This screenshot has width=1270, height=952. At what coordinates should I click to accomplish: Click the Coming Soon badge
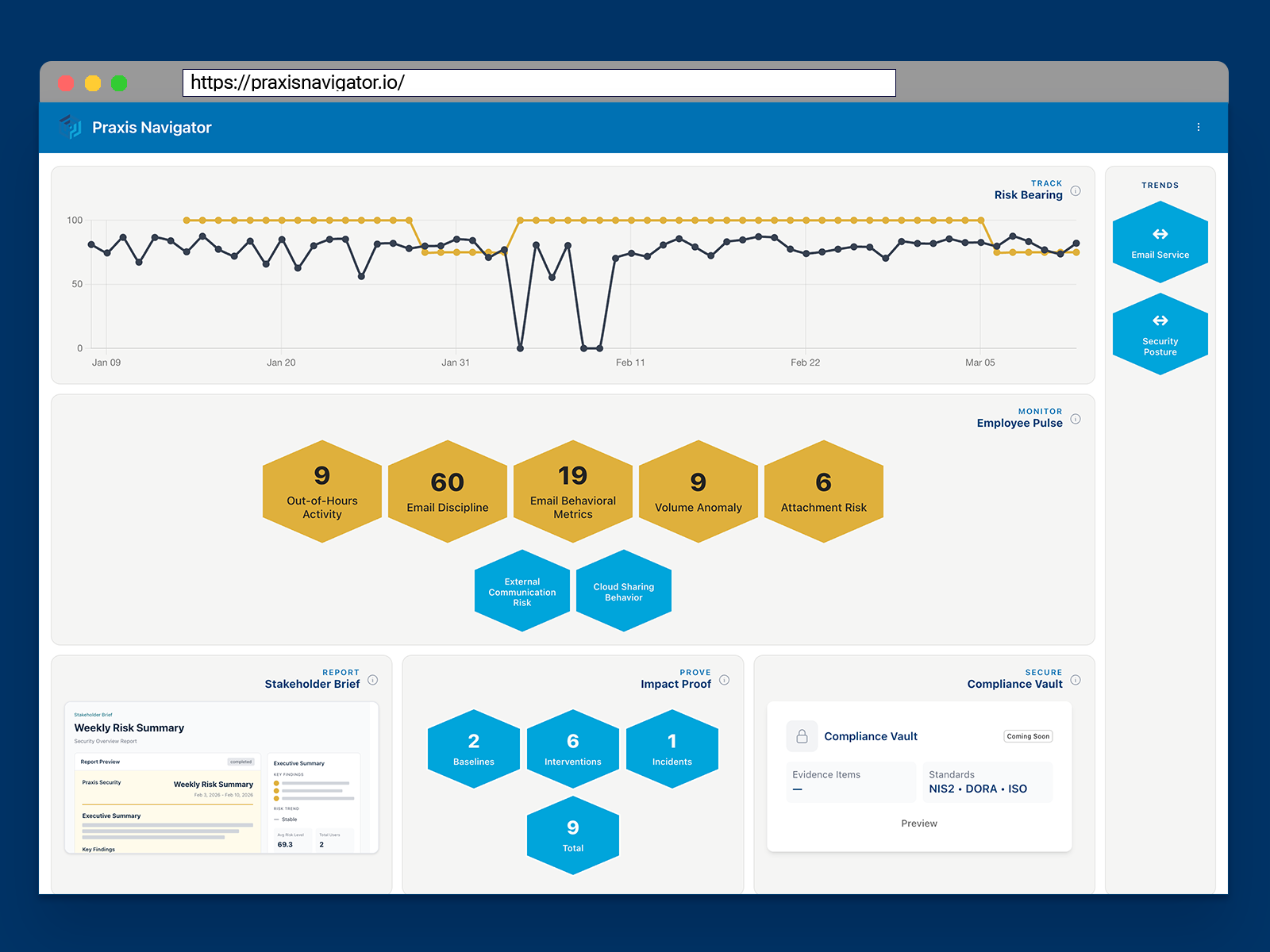[x=1027, y=735]
